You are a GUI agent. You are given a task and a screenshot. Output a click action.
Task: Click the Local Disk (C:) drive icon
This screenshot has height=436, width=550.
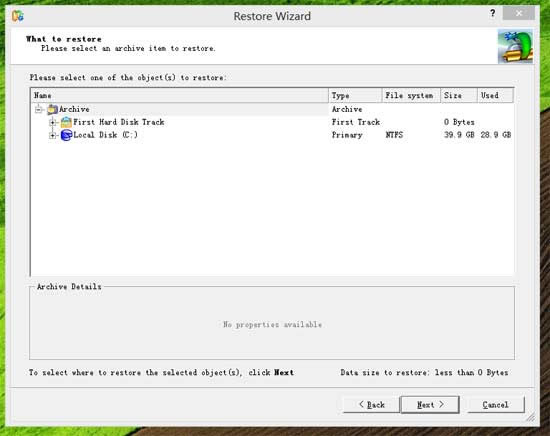(66, 135)
